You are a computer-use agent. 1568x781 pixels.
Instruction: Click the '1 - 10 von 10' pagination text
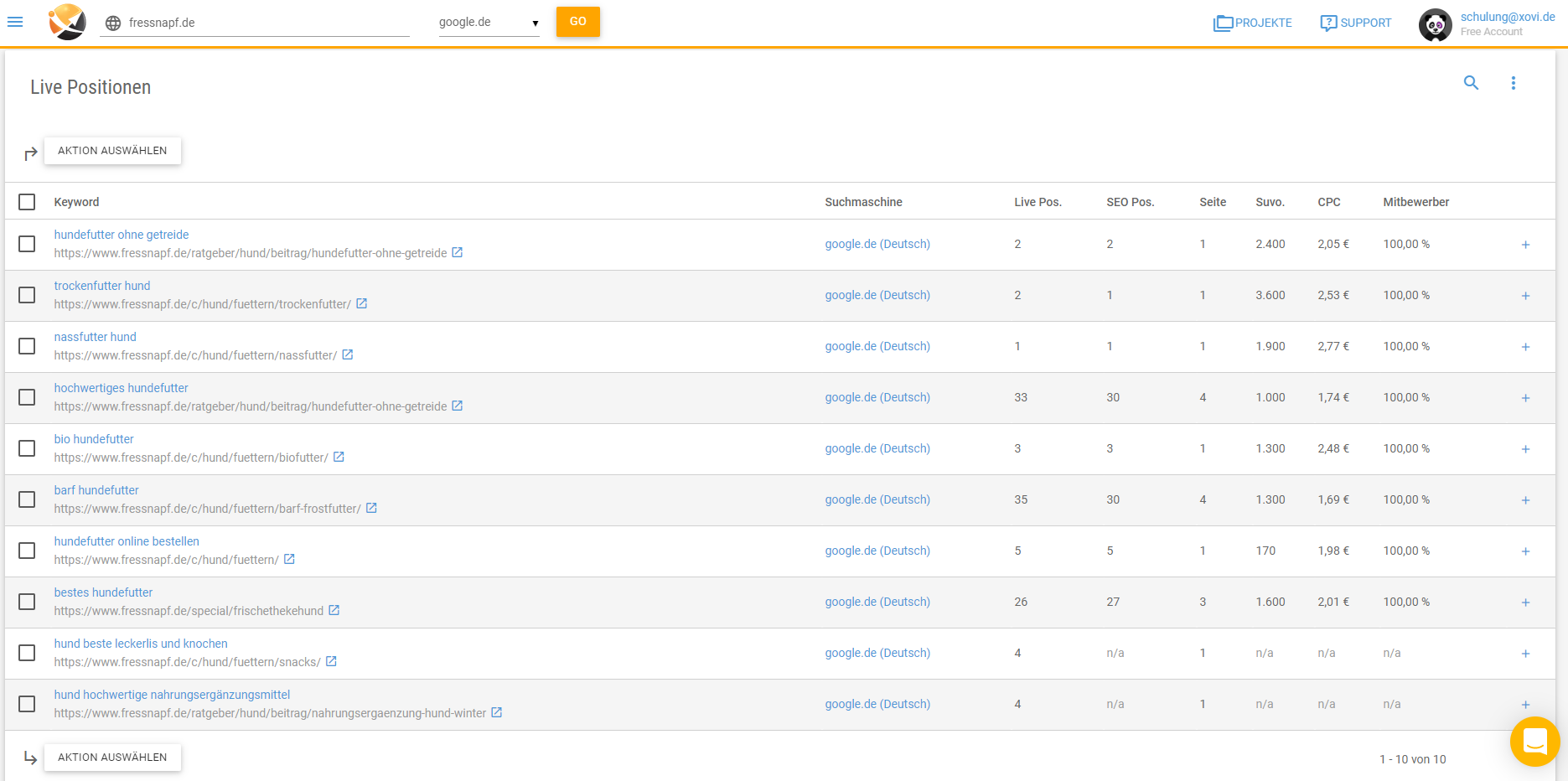tap(1413, 759)
